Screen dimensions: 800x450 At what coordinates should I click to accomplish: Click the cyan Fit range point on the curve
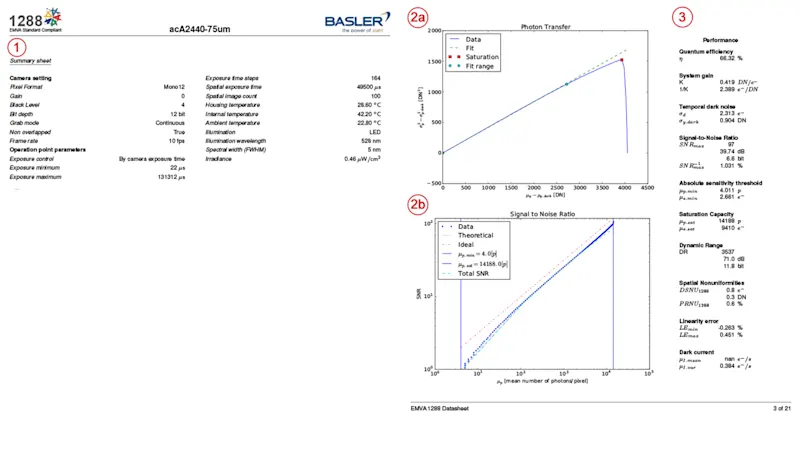click(x=567, y=84)
